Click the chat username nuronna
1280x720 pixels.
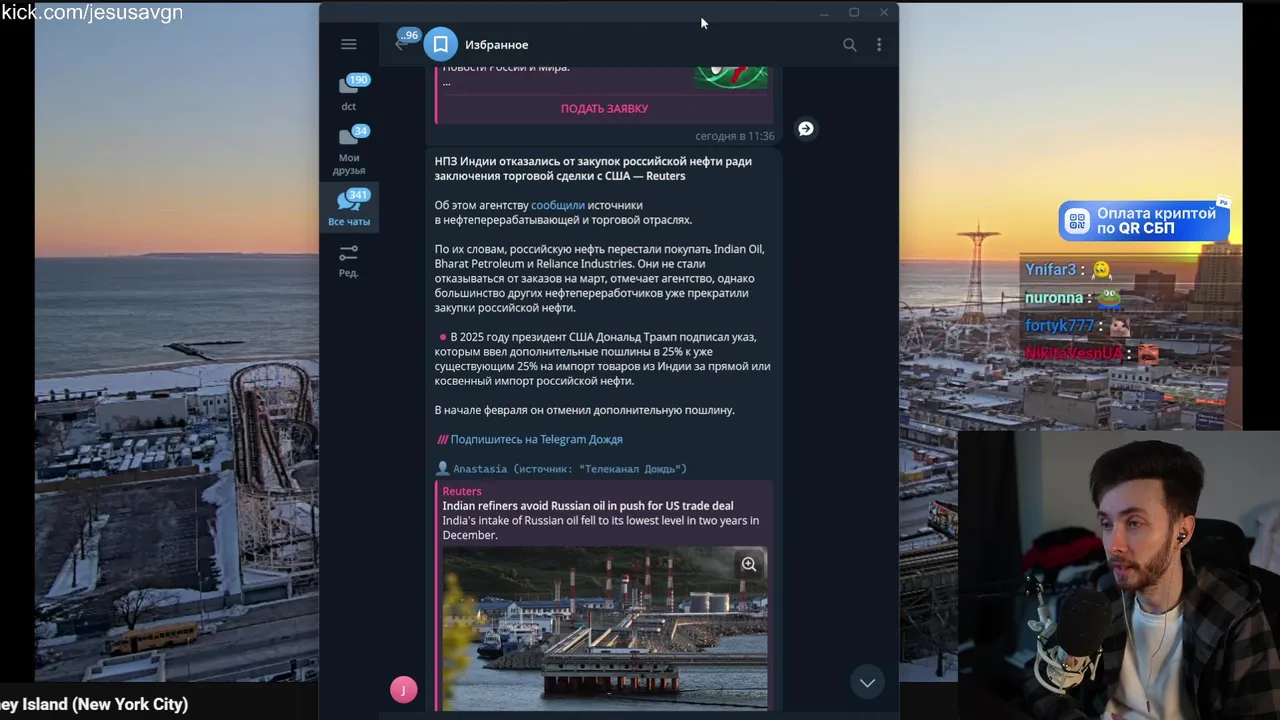pos(1054,298)
